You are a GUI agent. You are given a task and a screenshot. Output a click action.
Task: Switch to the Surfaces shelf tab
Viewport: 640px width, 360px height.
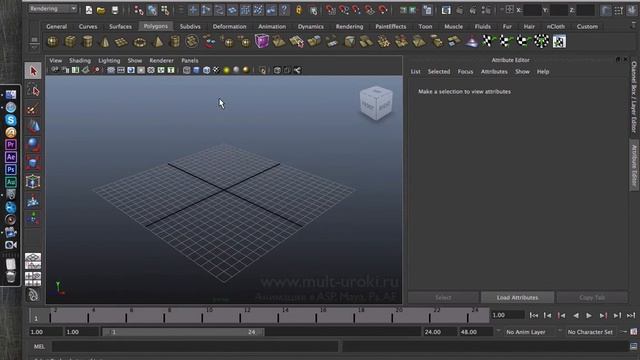pos(120,27)
